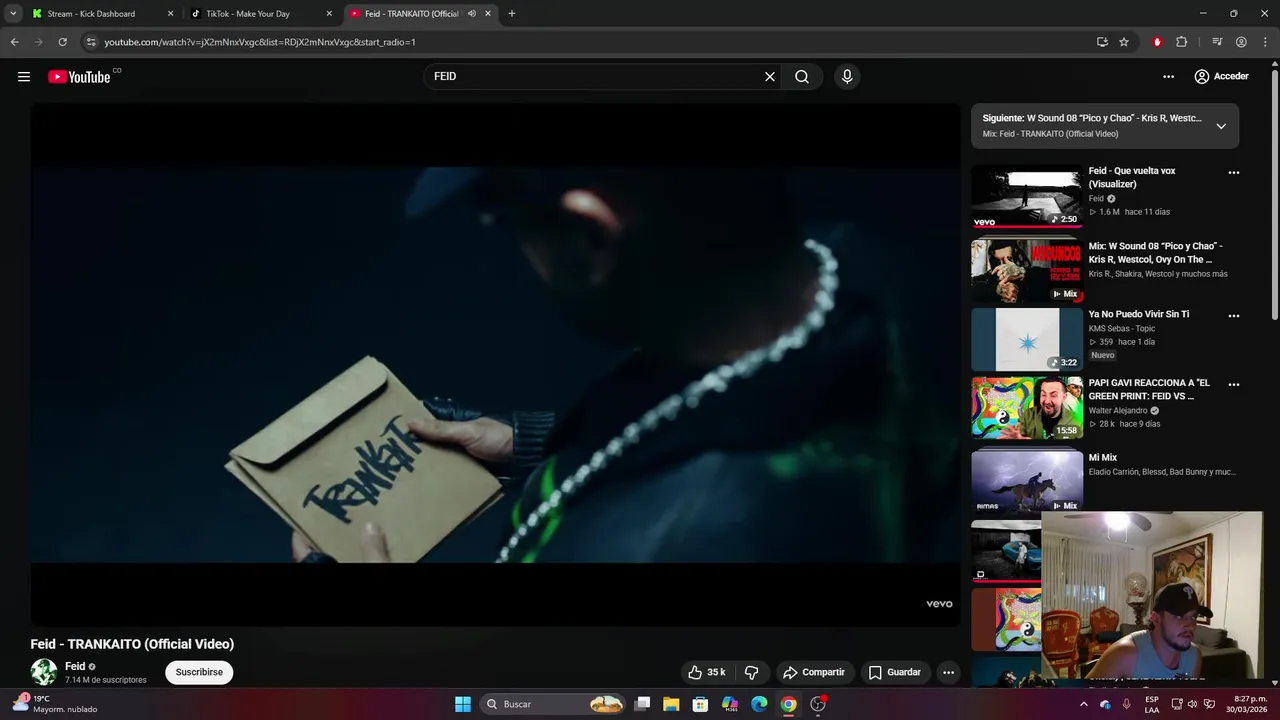Click video title Feid - TRANKAITO (Official Video)
Screen dimensions: 1280x720
click(132, 644)
